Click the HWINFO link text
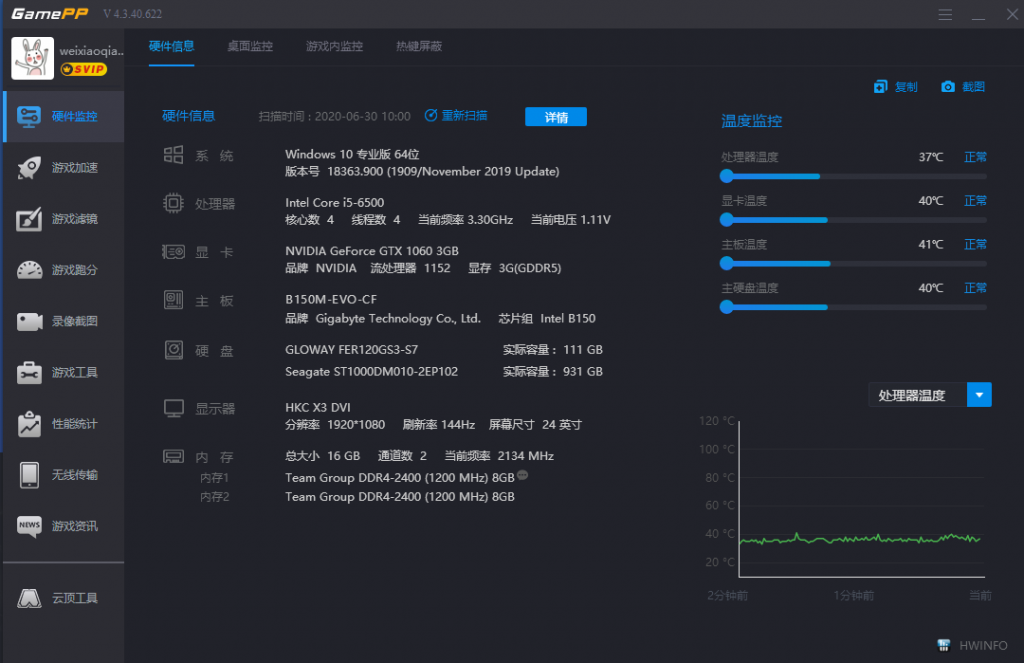Screen dimensions: 1024x663 (983, 645)
